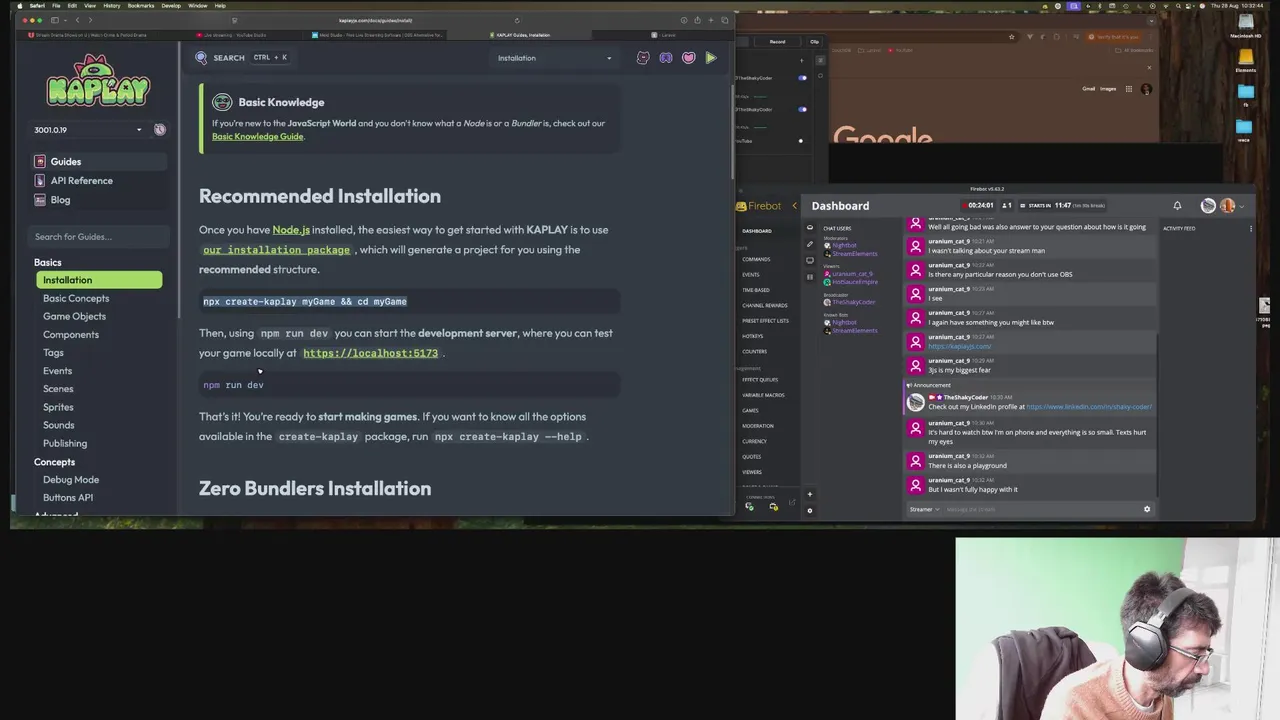This screenshot has width=1280, height=720.
Task: Open the KAPLAY GitHub cat icon
Action: tap(643, 58)
